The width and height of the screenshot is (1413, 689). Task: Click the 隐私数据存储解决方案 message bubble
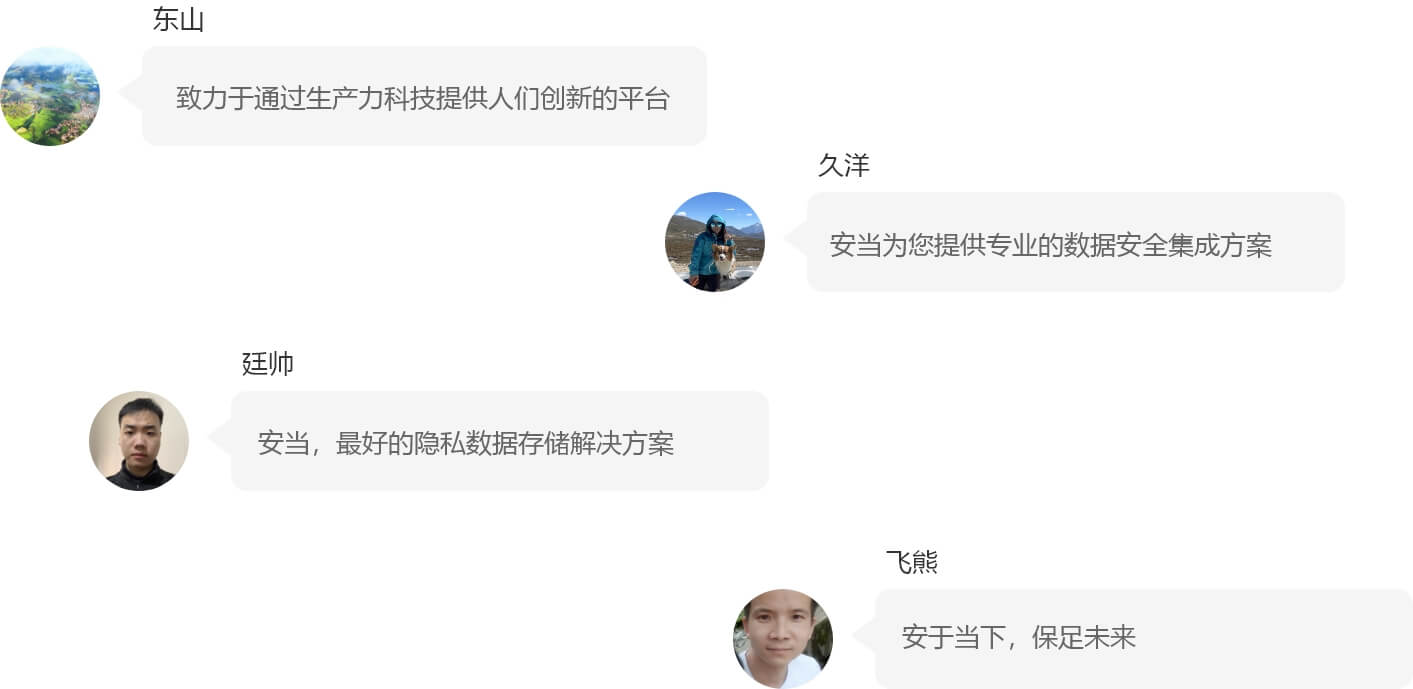pos(500,441)
